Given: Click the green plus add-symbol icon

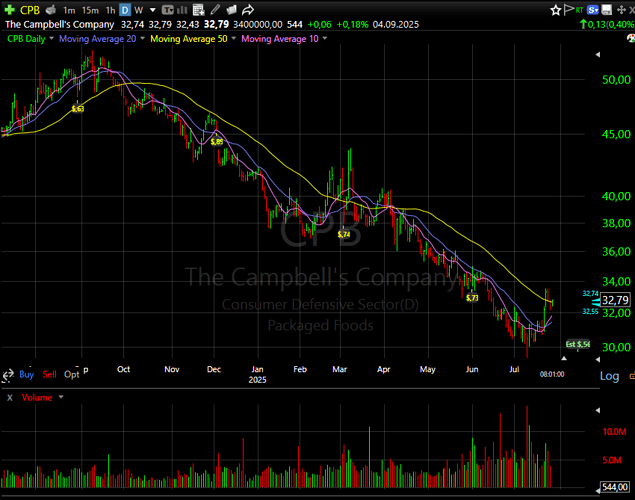Looking at the screenshot, I should [x=9, y=10].
